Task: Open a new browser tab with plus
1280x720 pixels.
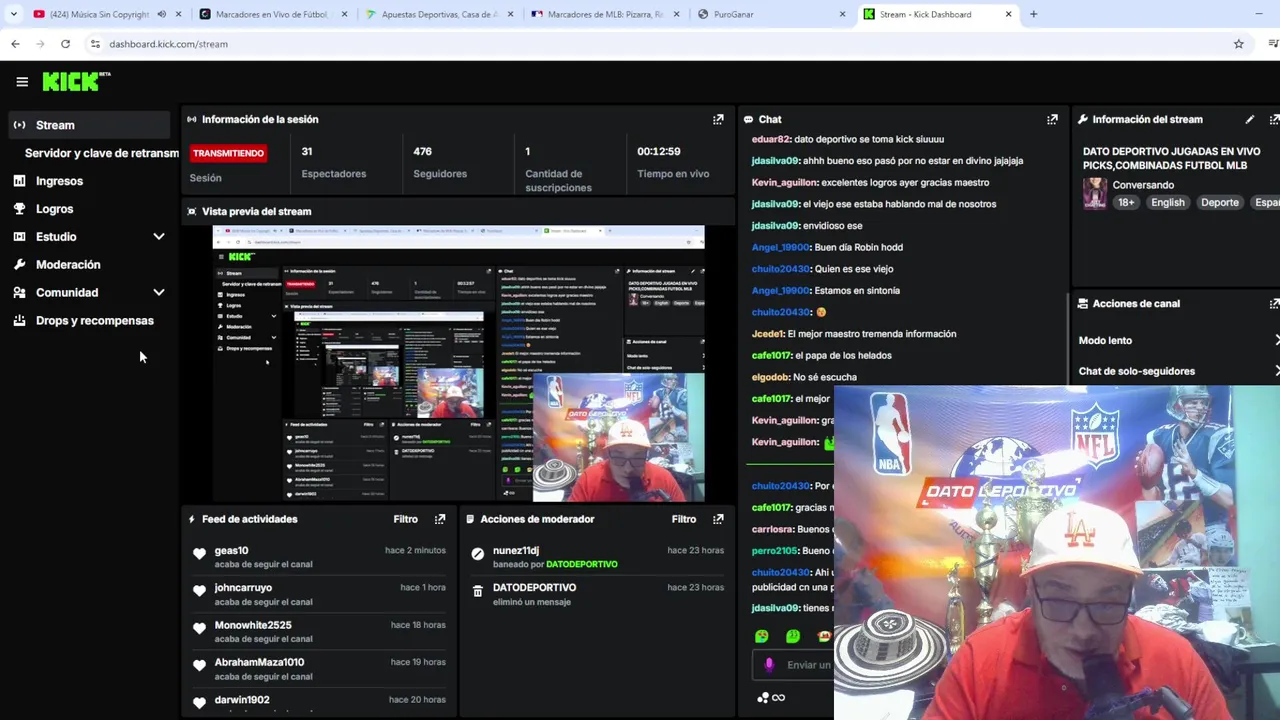Action: [x=1033, y=14]
